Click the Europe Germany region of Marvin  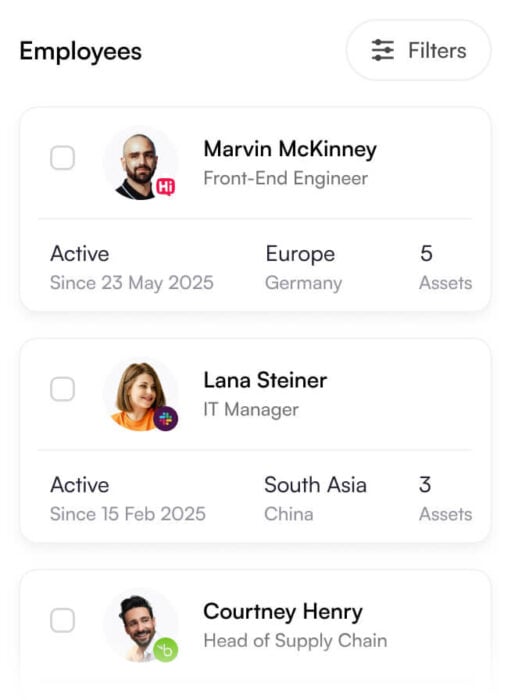coord(303,267)
